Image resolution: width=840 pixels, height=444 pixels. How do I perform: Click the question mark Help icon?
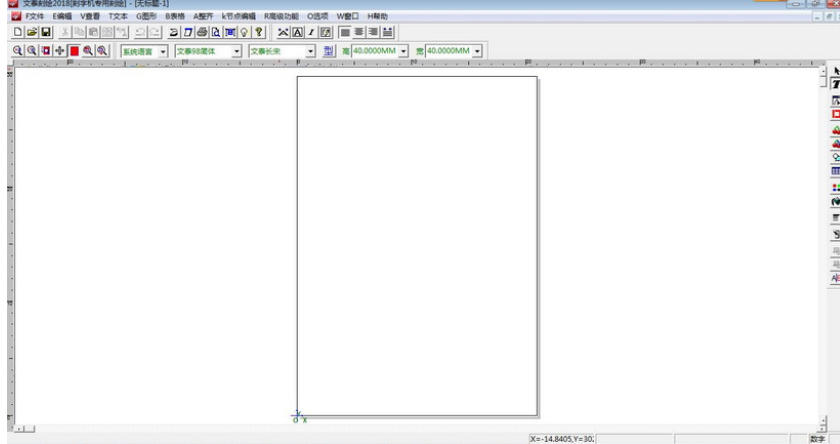click(x=259, y=33)
